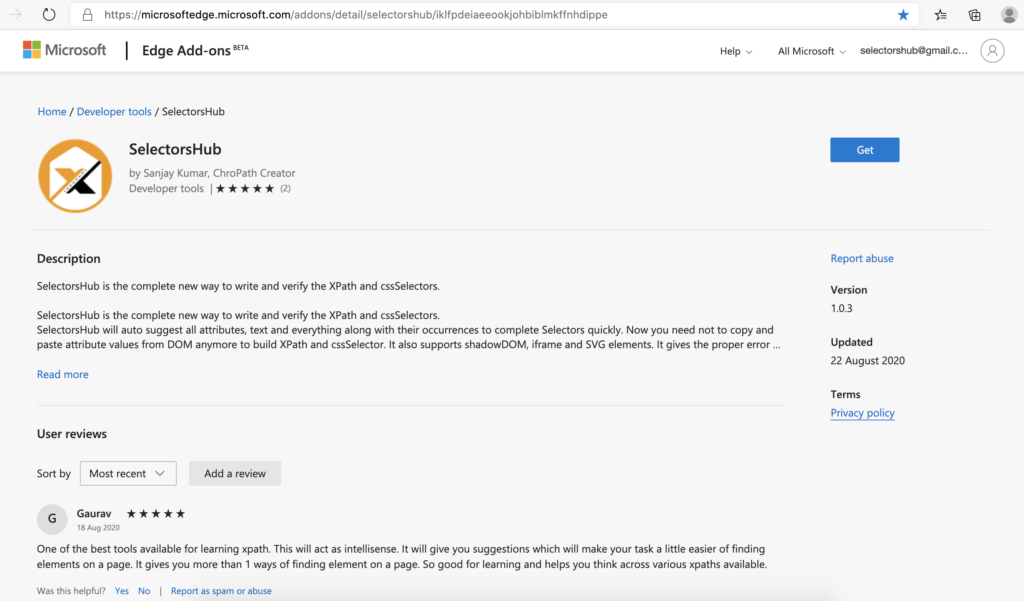Click the blue Get button
This screenshot has width=1024, height=601.
865,150
